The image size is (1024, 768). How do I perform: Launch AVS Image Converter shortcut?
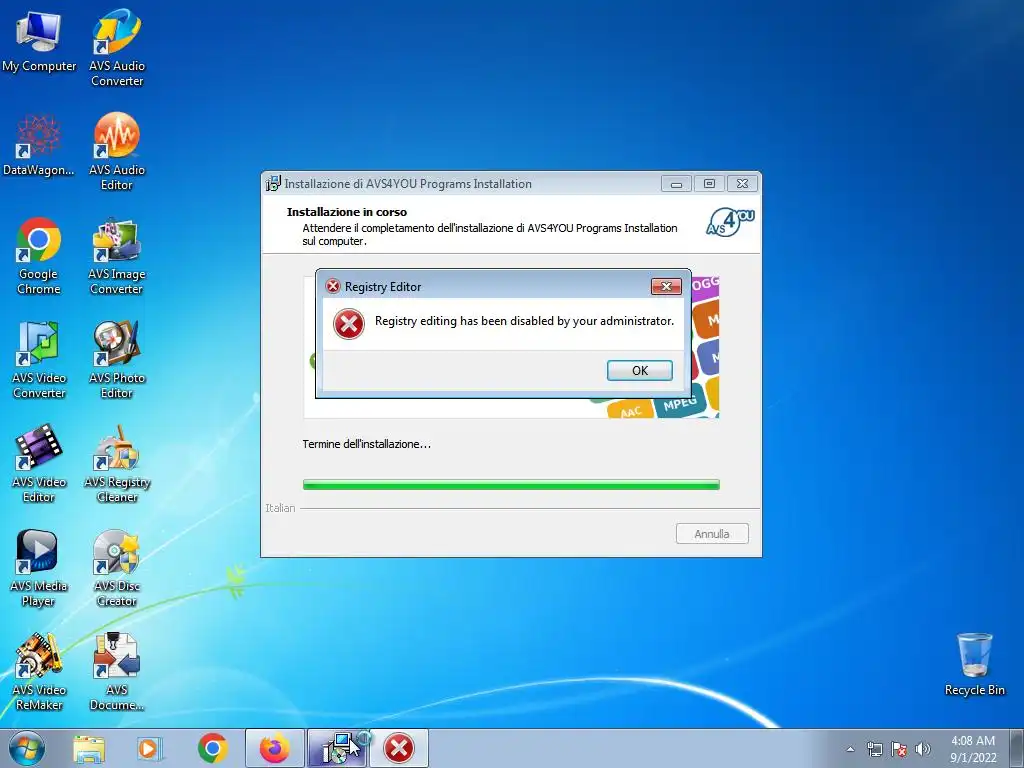pyautogui.click(x=116, y=256)
